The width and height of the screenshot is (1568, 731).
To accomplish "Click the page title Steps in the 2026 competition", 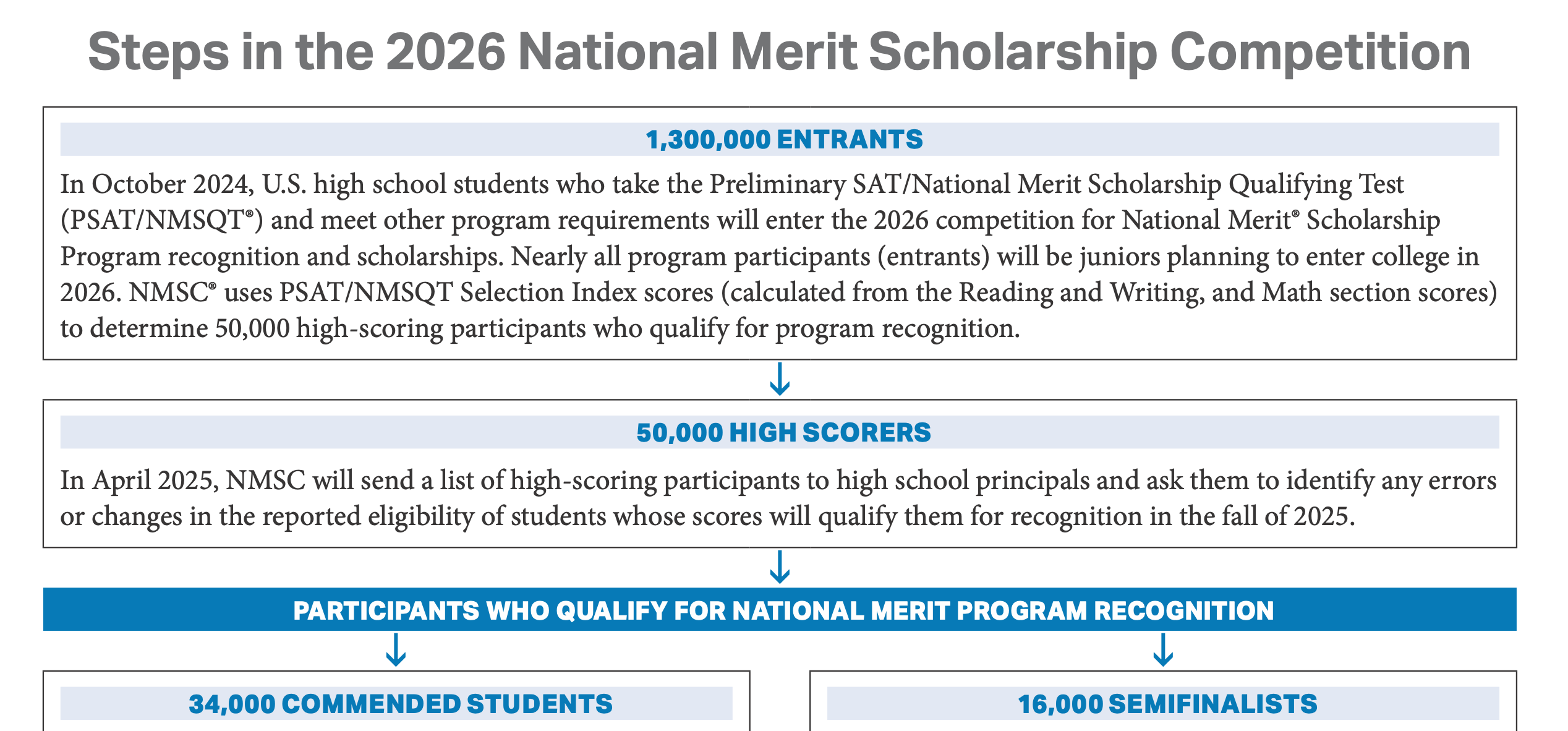I will (x=779, y=52).
